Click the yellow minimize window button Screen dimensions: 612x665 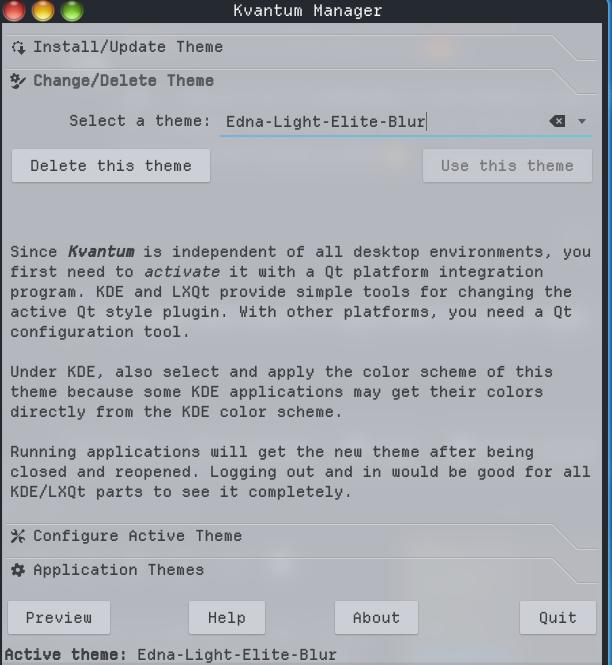click(43, 11)
